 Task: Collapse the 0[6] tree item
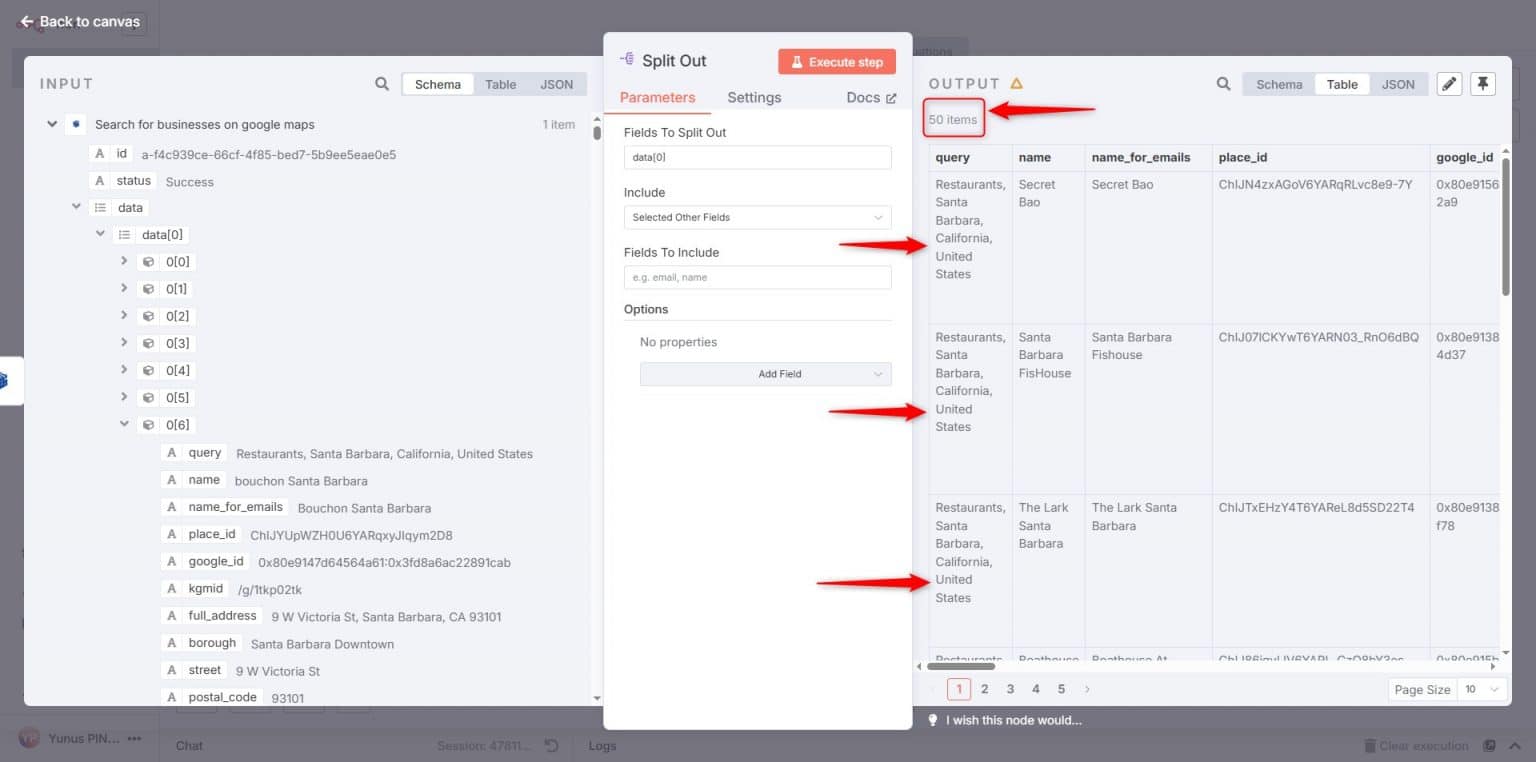124,424
